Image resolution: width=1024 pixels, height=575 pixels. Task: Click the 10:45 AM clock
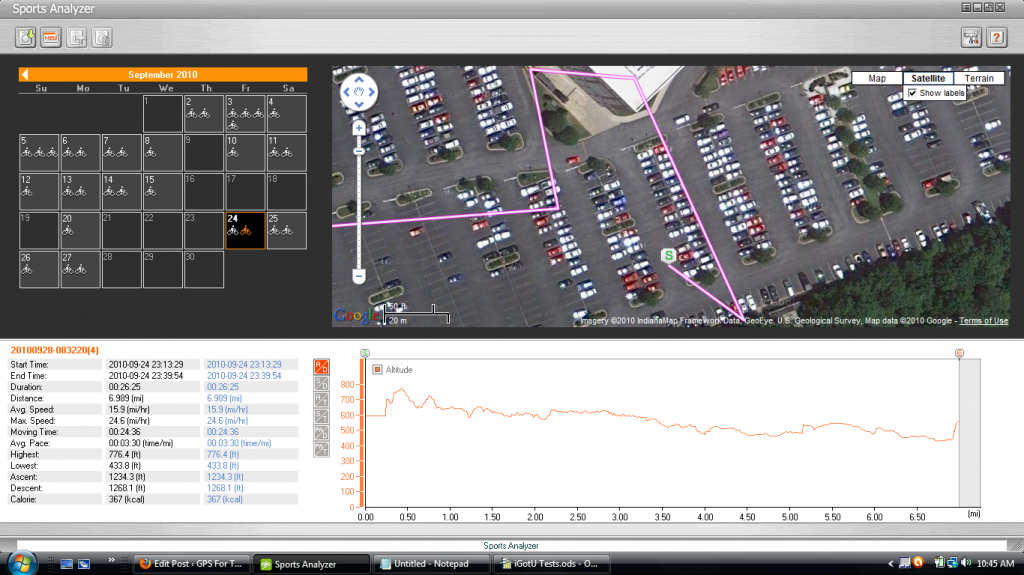[x=995, y=563]
